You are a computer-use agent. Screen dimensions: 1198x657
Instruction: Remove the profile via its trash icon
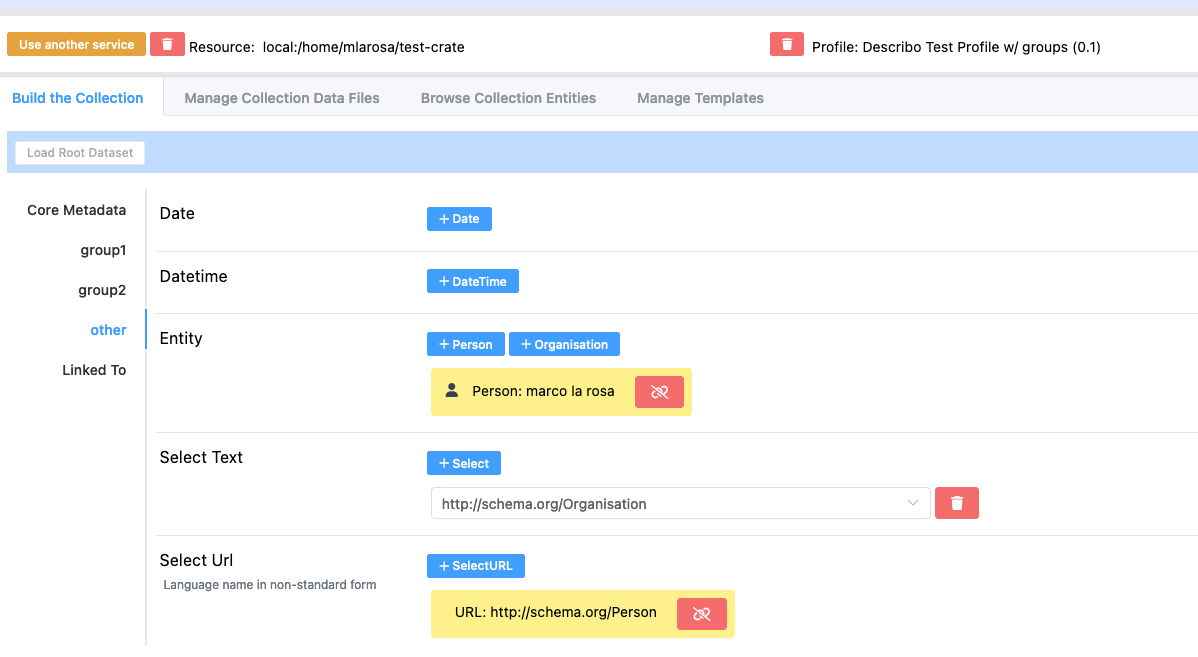tap(787, 44)
